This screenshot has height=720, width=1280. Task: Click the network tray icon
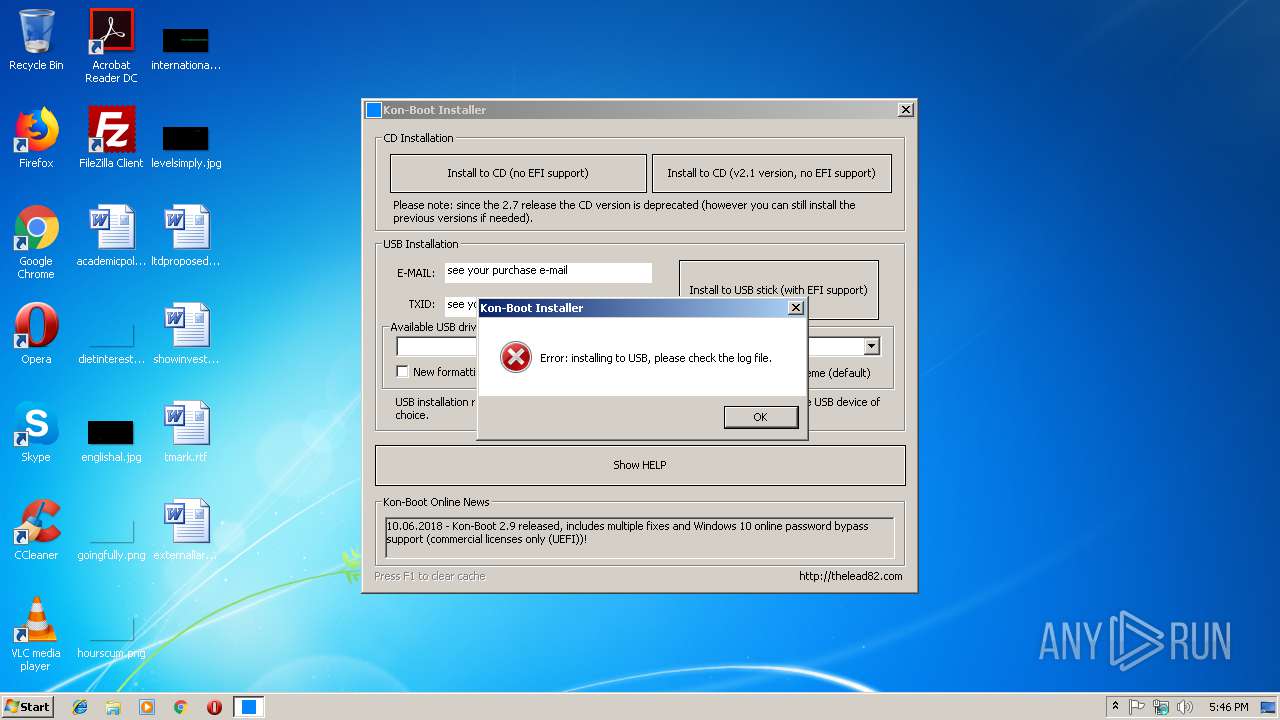(x=1161, y=707)
